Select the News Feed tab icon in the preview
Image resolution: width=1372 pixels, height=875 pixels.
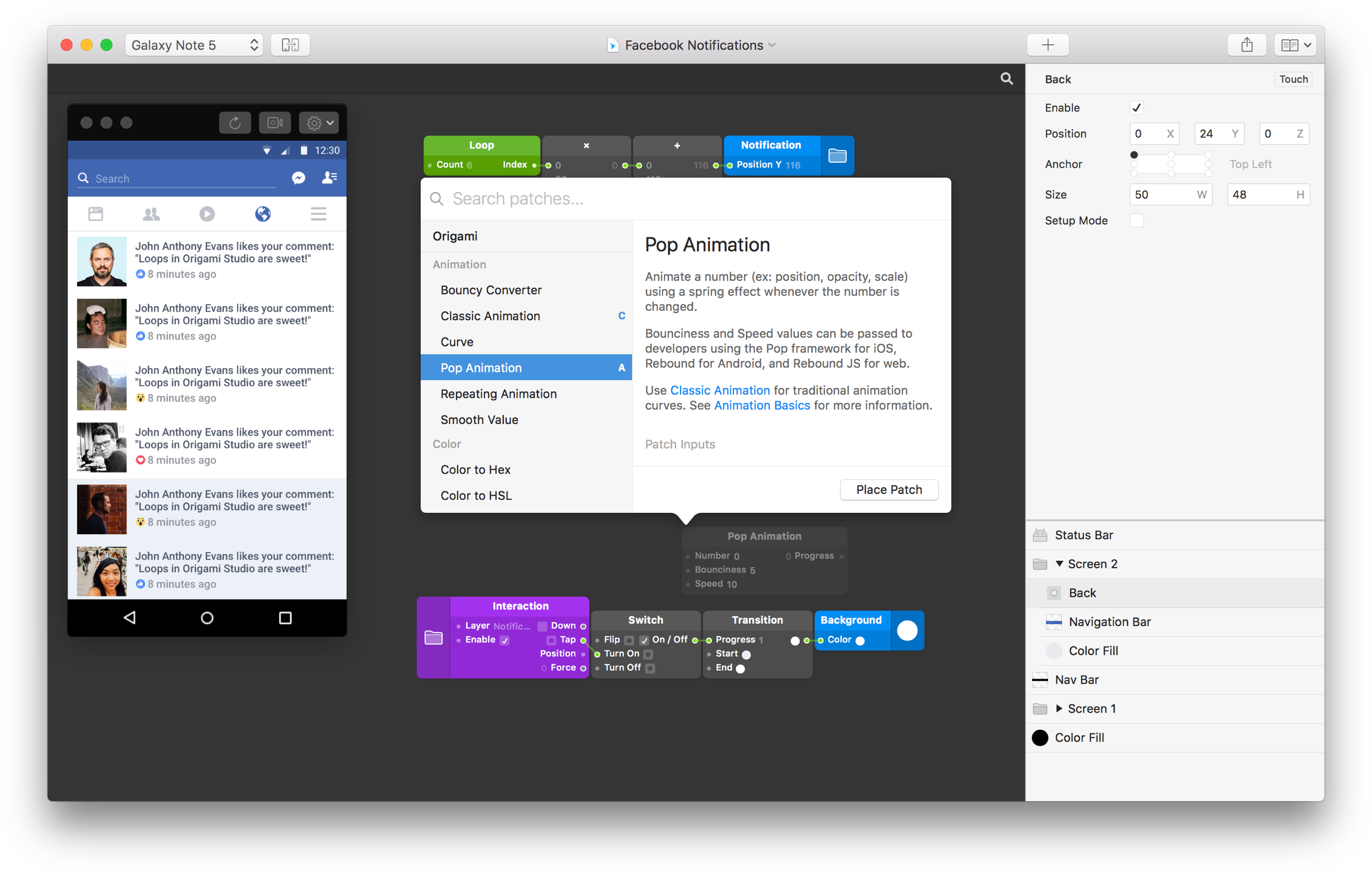[95, 214]
